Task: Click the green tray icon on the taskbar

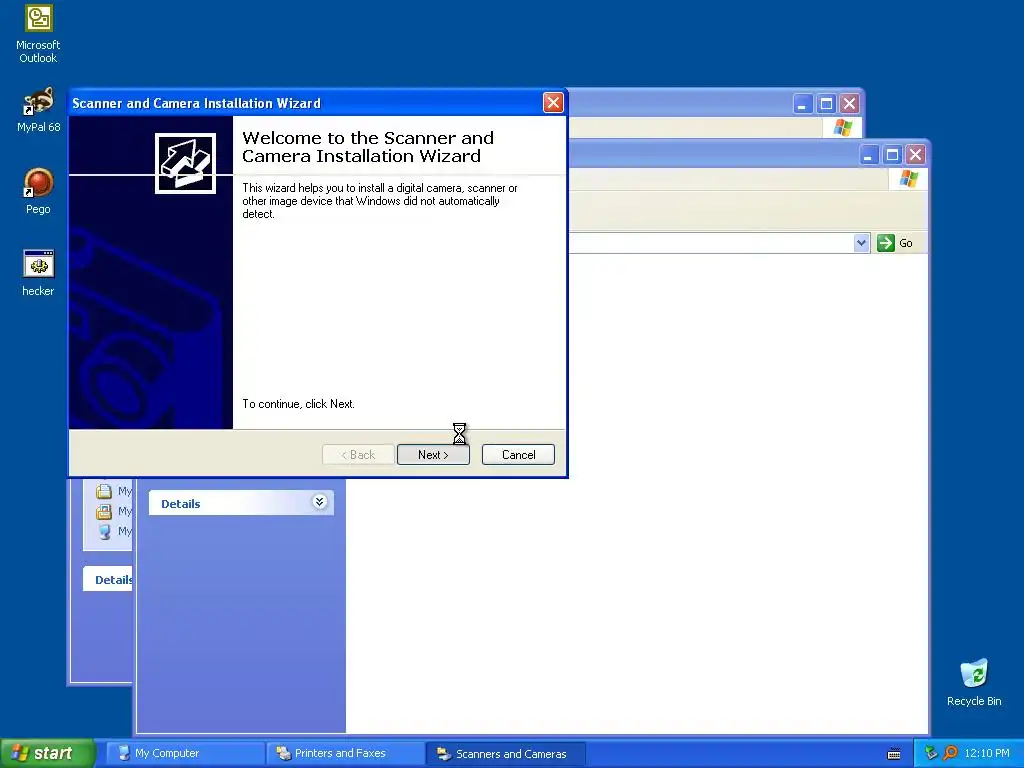Action: (x=931, y=753)
